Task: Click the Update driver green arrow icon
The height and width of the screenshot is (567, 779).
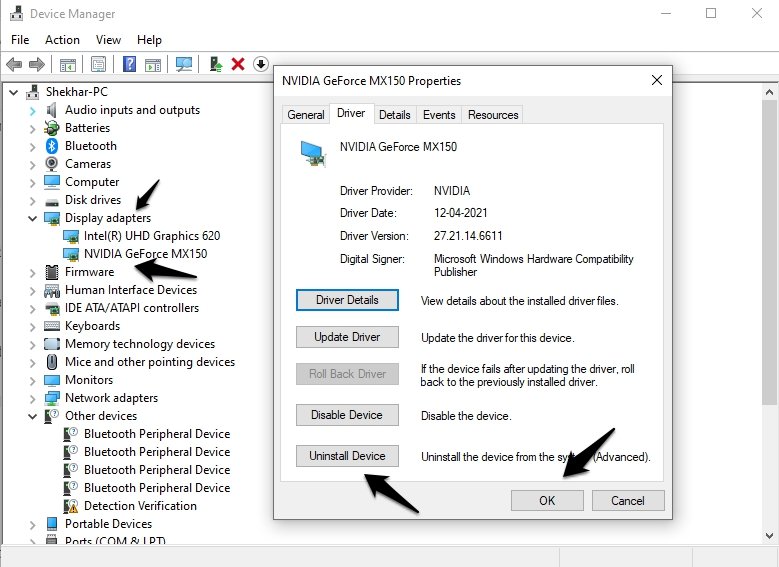Action: coord(216,64)
